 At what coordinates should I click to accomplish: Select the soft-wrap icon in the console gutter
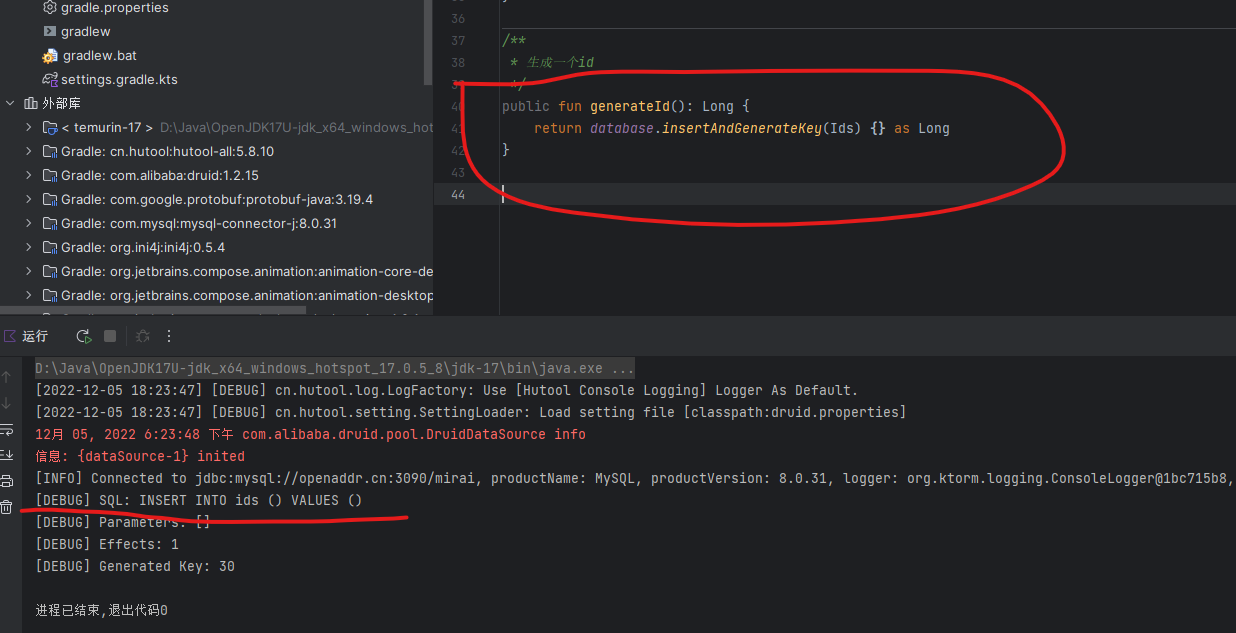pyautogui.click(x=6, y=432)
